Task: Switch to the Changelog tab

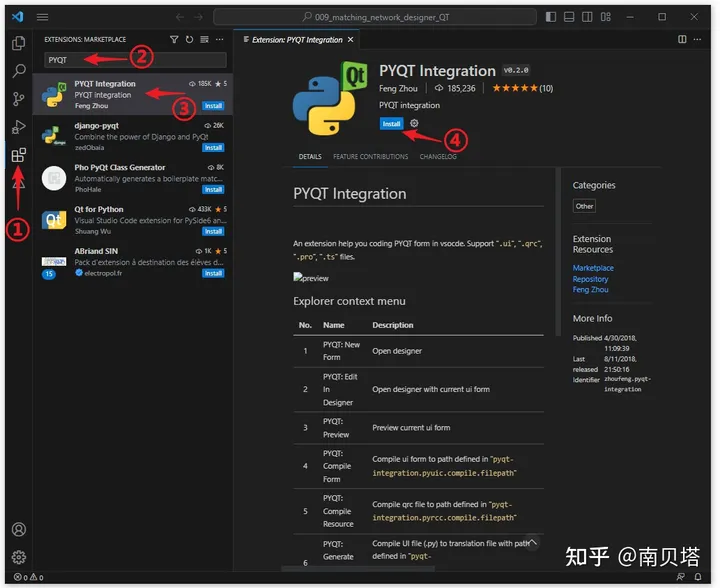Action: (x=438, y=157)
